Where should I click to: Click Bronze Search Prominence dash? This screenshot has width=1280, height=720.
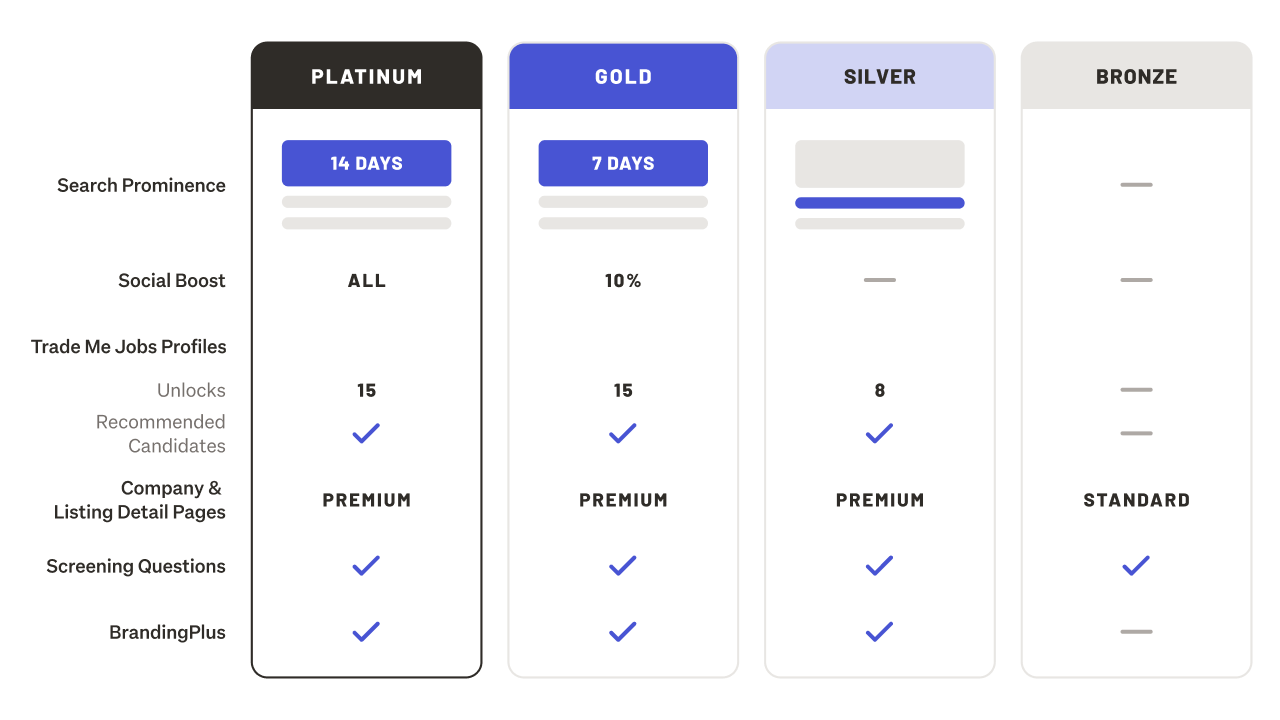[1136, 185]
